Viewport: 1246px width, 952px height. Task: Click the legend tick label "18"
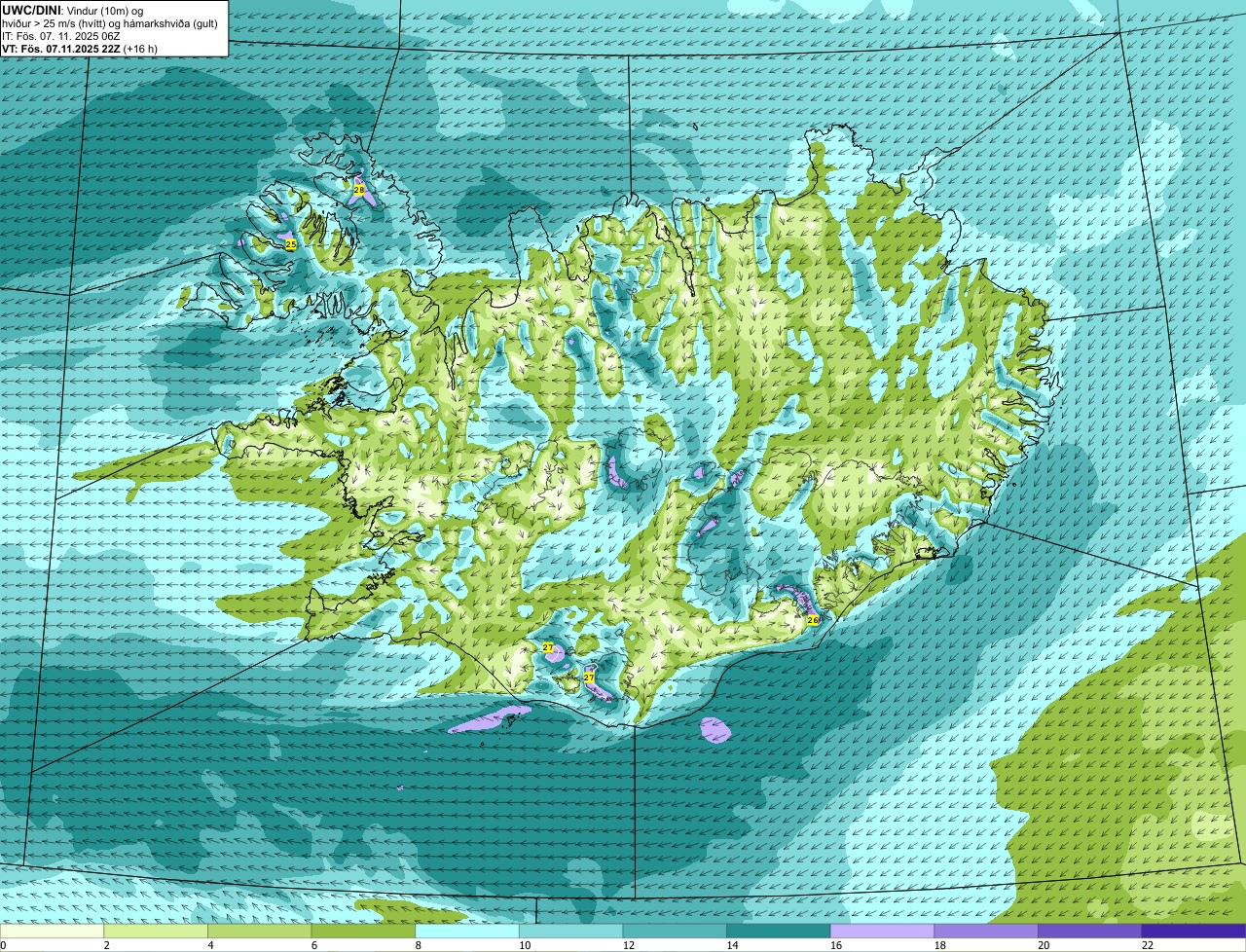pyautogui.click(x=940, y=944)
